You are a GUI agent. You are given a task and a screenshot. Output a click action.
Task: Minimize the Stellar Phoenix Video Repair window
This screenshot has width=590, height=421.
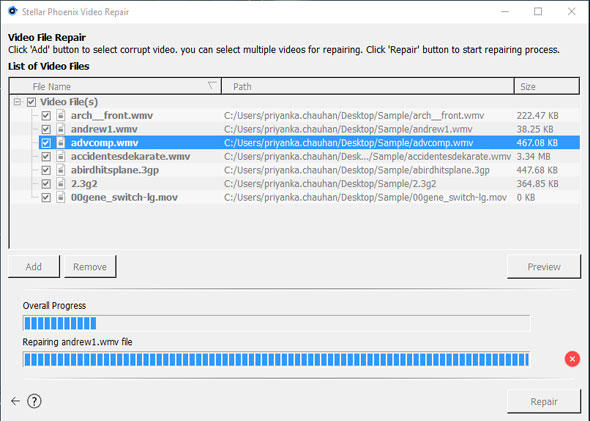[505, 12]
